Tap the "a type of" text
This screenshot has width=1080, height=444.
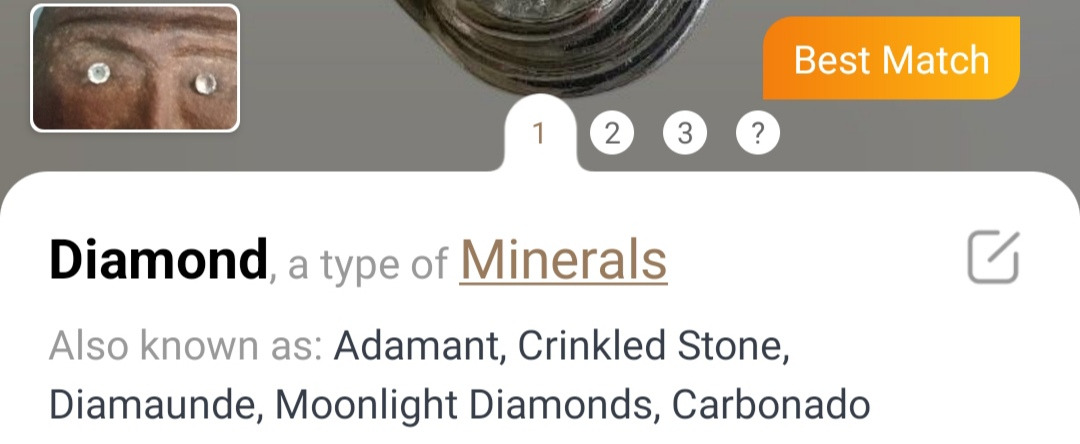point(368,264)
